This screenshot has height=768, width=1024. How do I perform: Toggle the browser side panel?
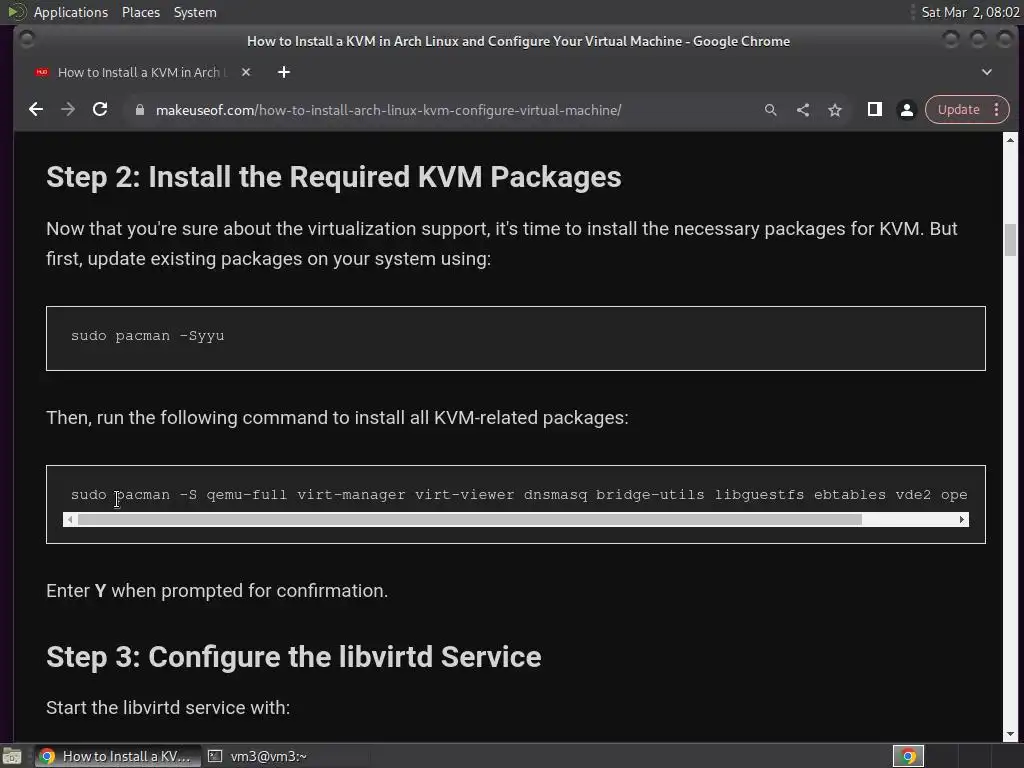pyautogui.click(x=874, y=110)
